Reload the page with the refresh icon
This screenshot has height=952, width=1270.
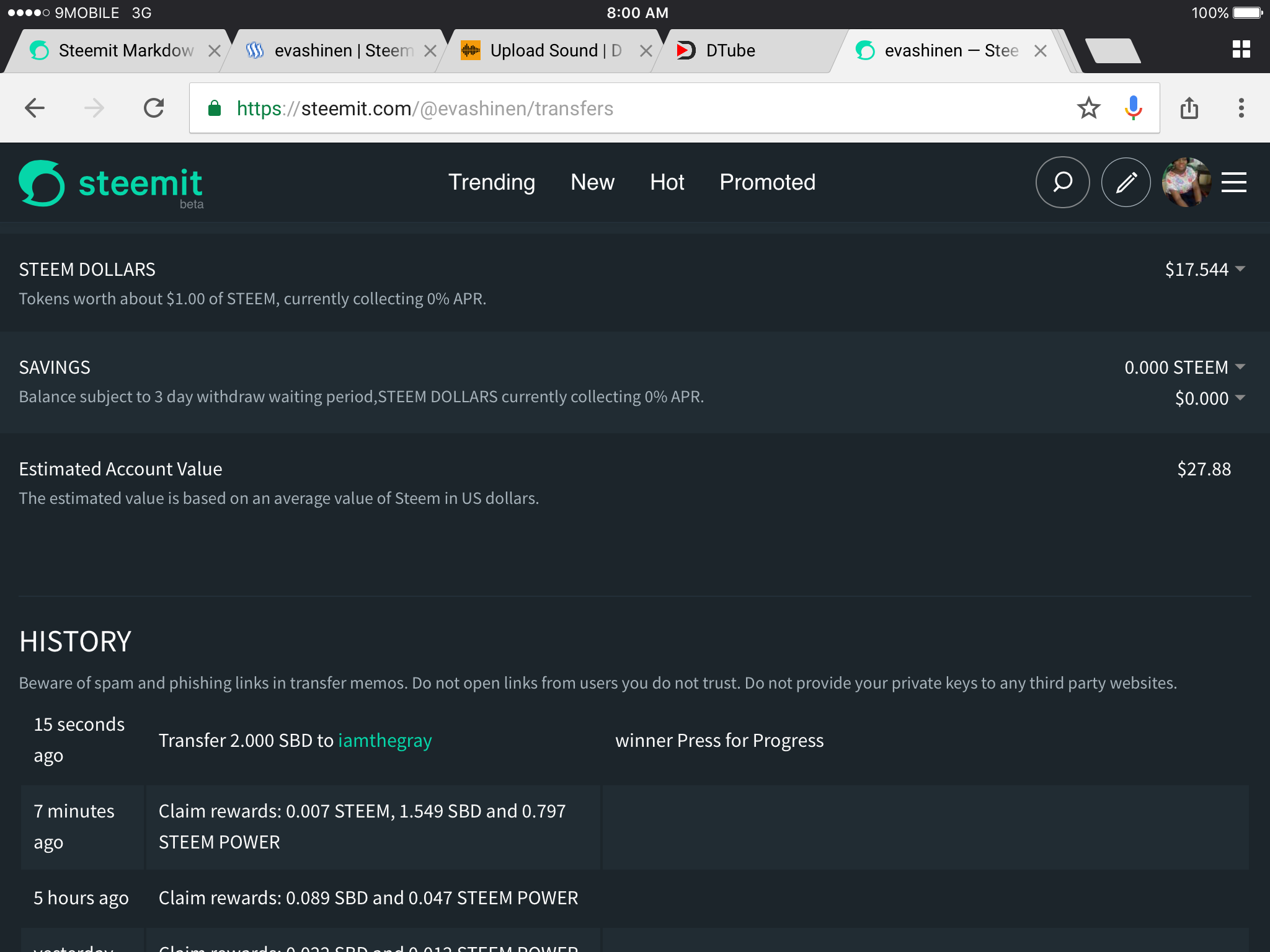tap(154, 108)
